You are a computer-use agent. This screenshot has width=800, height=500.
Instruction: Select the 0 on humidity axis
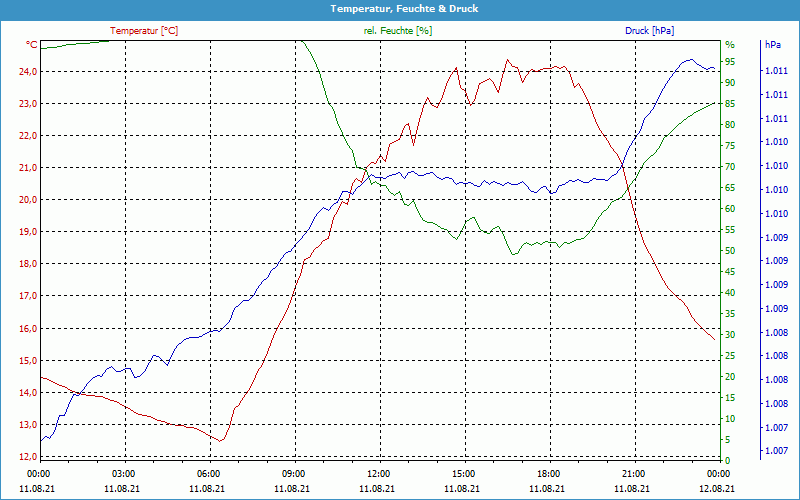[728, 461]
